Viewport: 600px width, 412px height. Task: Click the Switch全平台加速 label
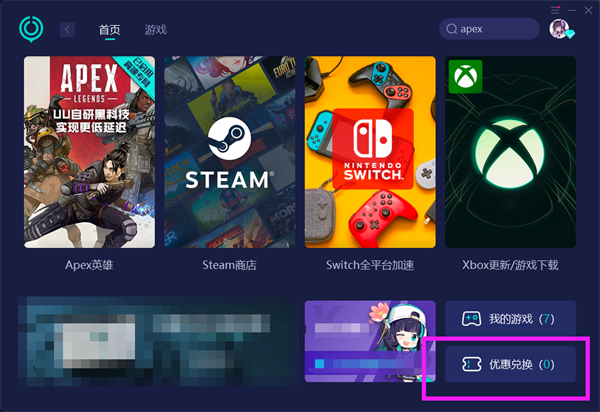pyautogui.click(x=370, y=265)
